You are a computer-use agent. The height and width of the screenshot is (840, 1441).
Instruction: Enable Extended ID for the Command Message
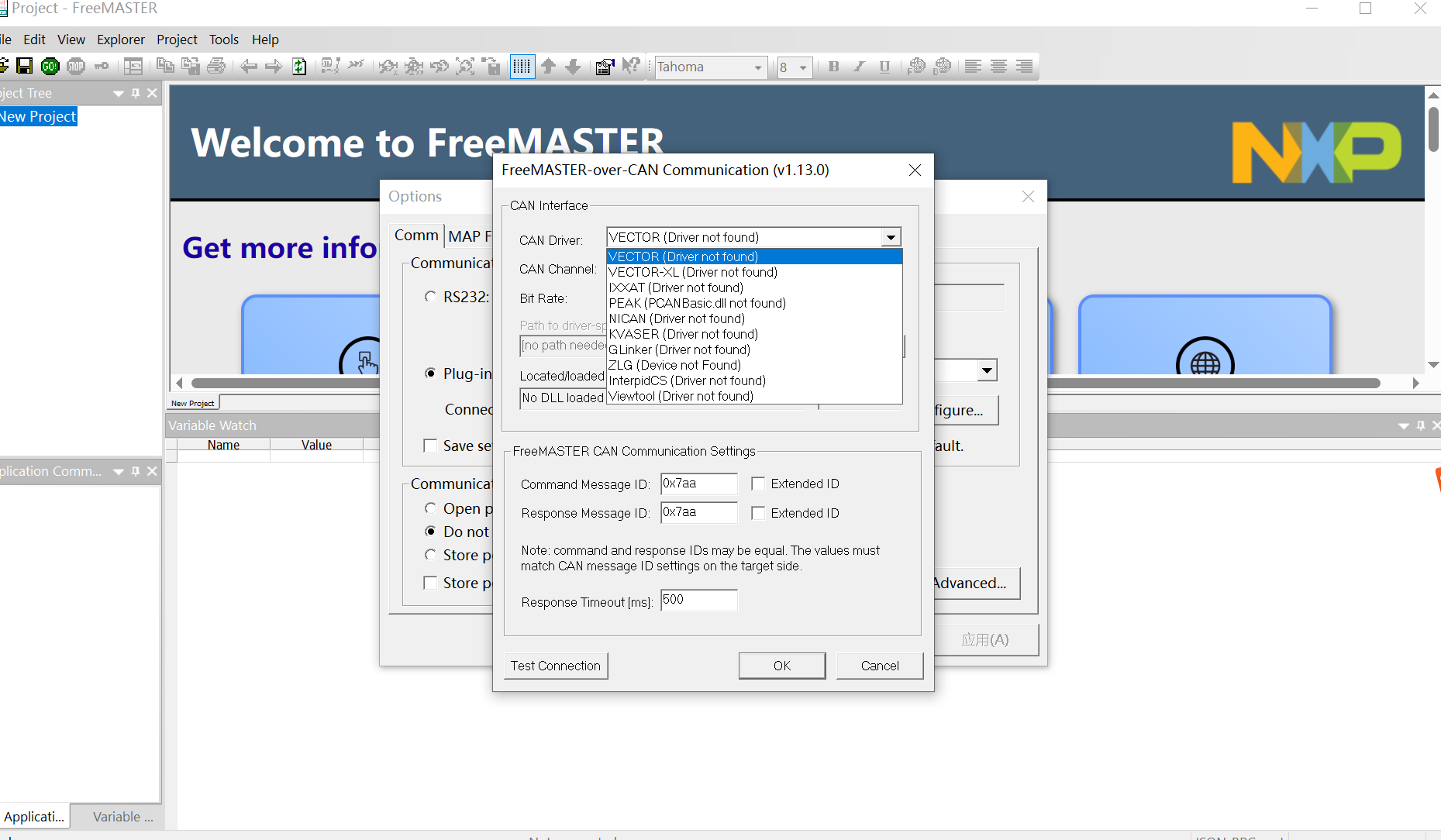(x=758, y=483)
